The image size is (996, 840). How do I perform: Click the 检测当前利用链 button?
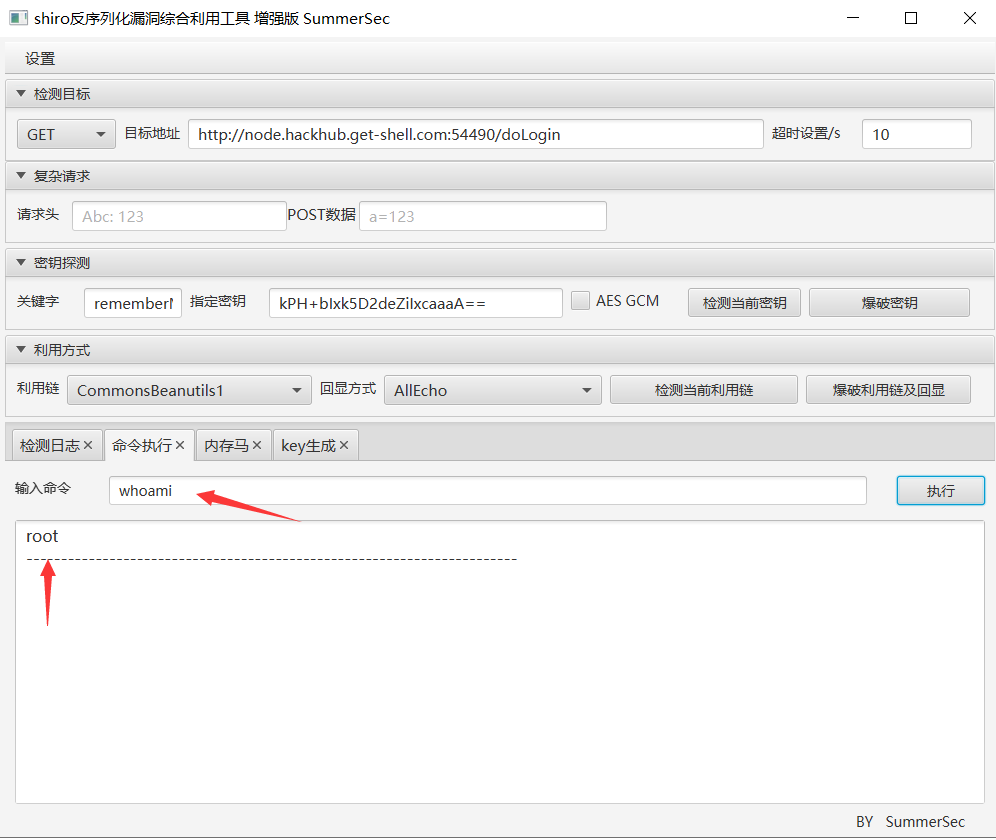click(703, 390)
